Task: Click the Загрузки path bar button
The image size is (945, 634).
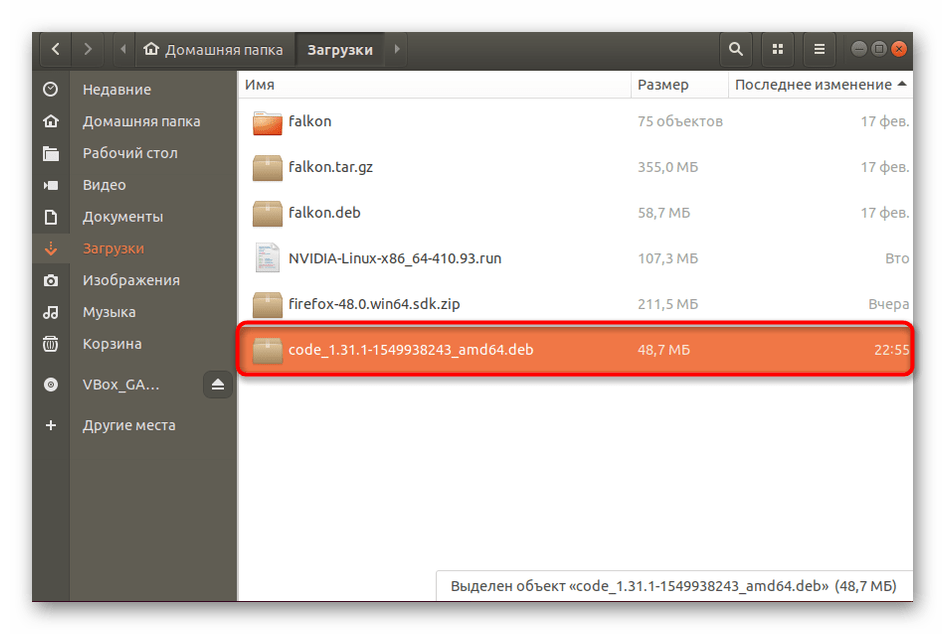Action: click(x=341, y=49)
